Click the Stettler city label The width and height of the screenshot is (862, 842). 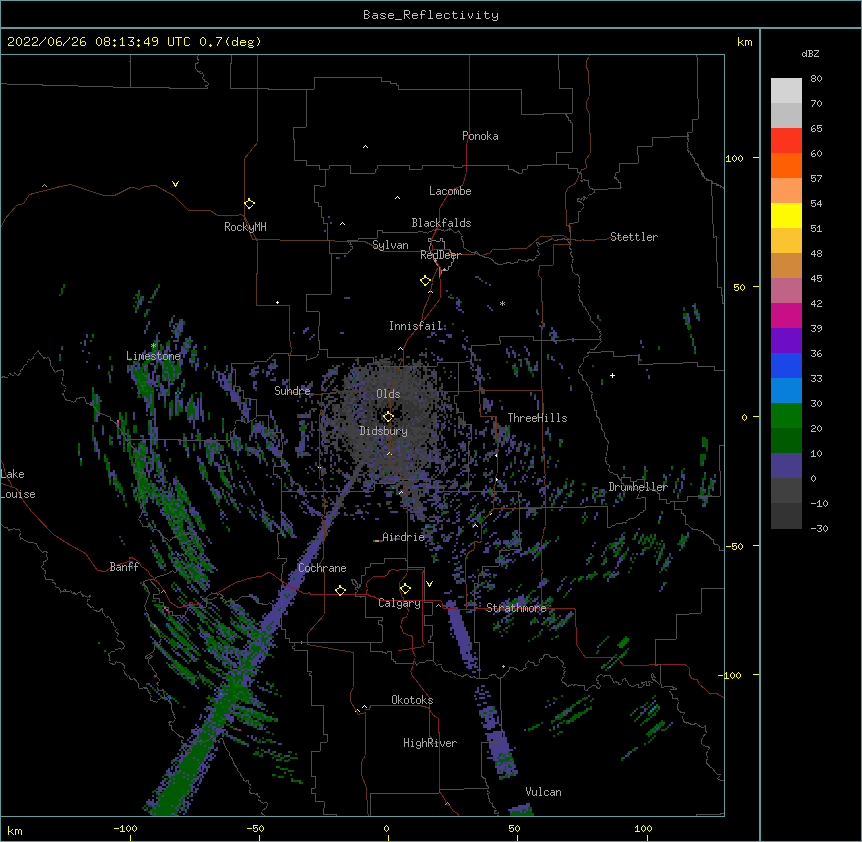634,237
